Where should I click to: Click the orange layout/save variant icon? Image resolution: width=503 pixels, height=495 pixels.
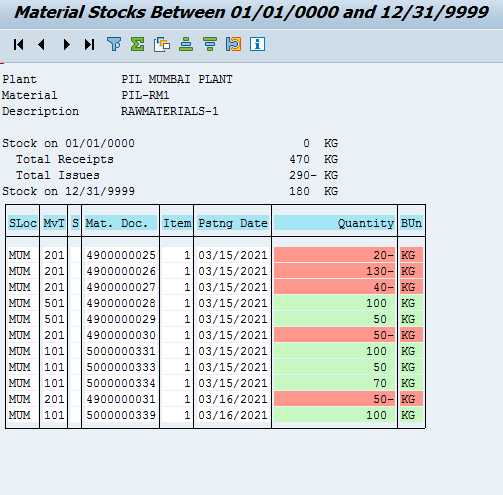(x=233, y=44)
